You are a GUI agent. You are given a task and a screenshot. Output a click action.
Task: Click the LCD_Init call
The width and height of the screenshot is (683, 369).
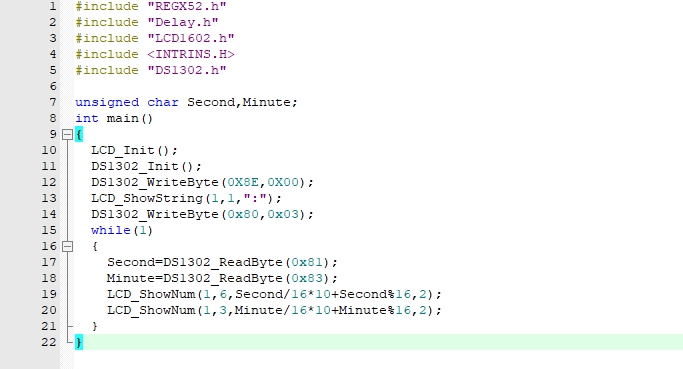[123, 151]
